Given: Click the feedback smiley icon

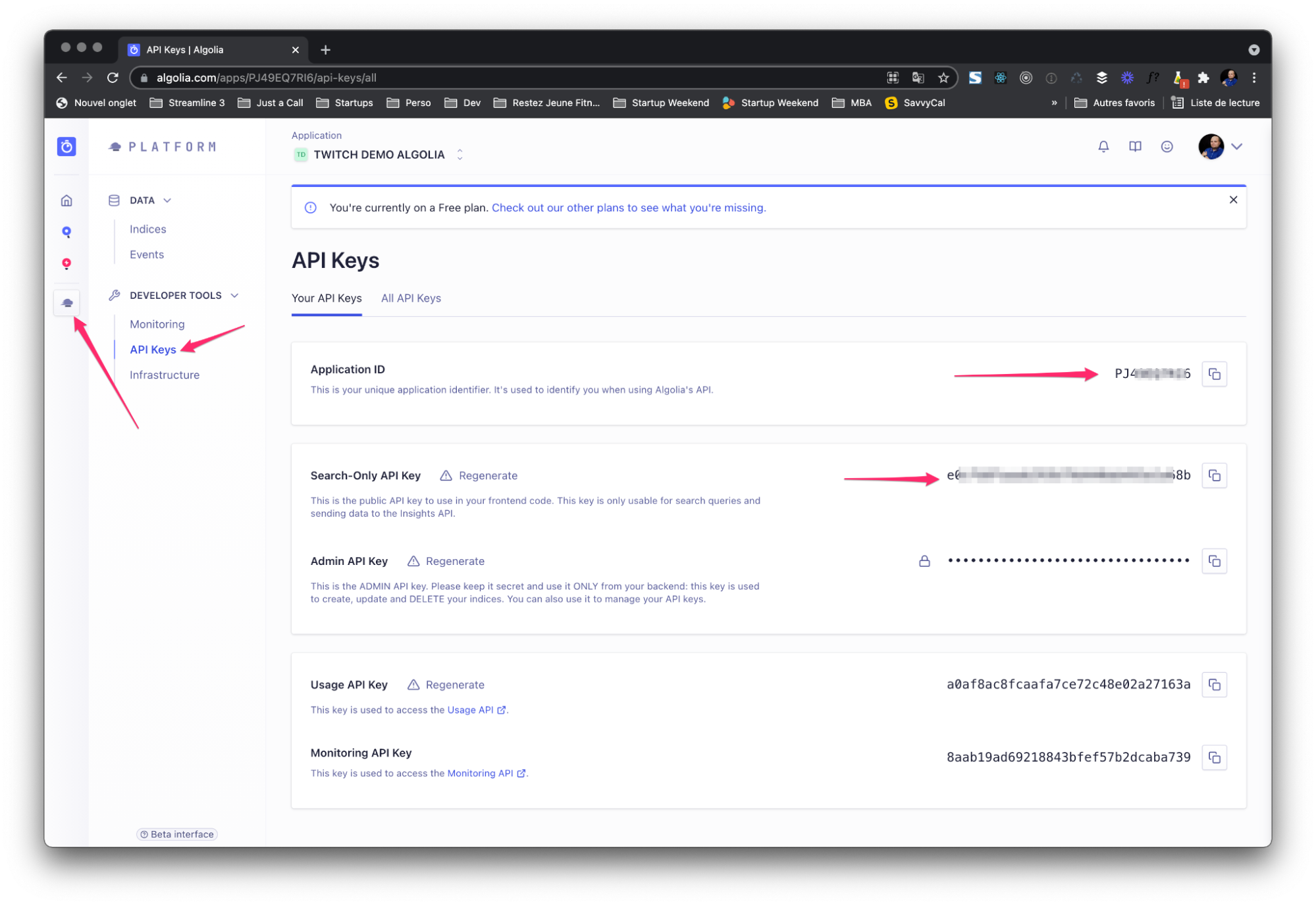Looking at the screenshot, I should pyautogui.click(x=1167, y=146).
